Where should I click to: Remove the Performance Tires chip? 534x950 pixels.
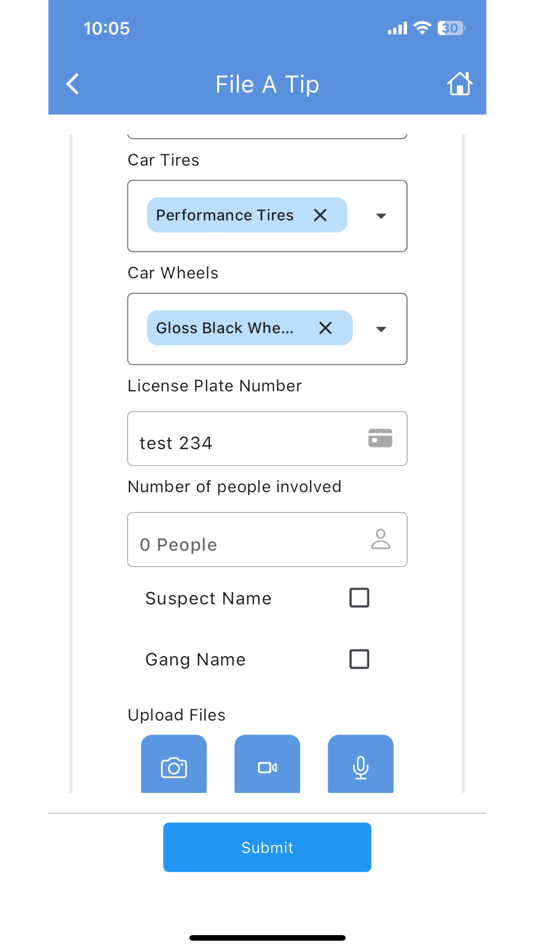[x=320, y=215]
